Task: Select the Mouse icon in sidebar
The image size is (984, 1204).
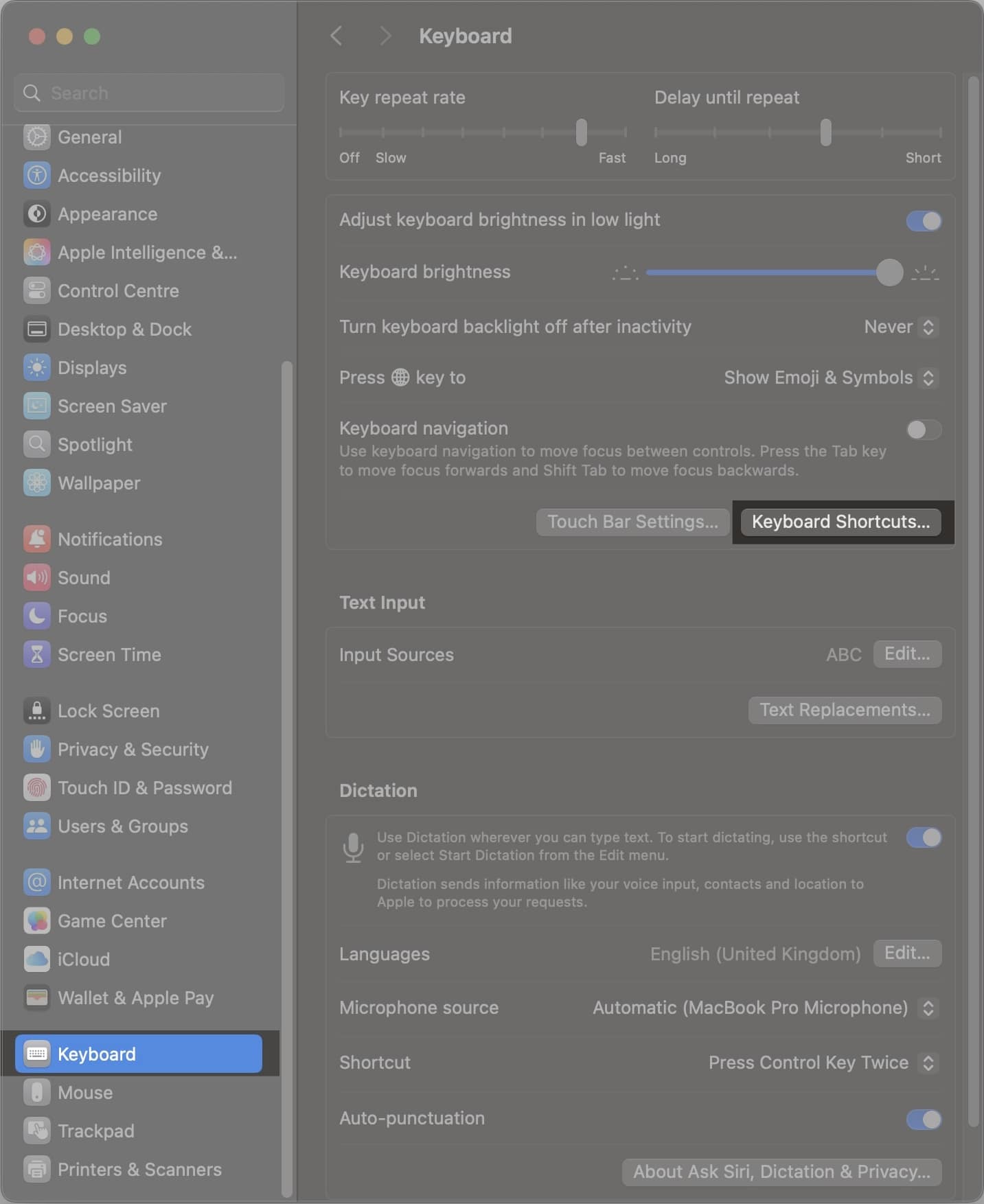Action: 37,1093
